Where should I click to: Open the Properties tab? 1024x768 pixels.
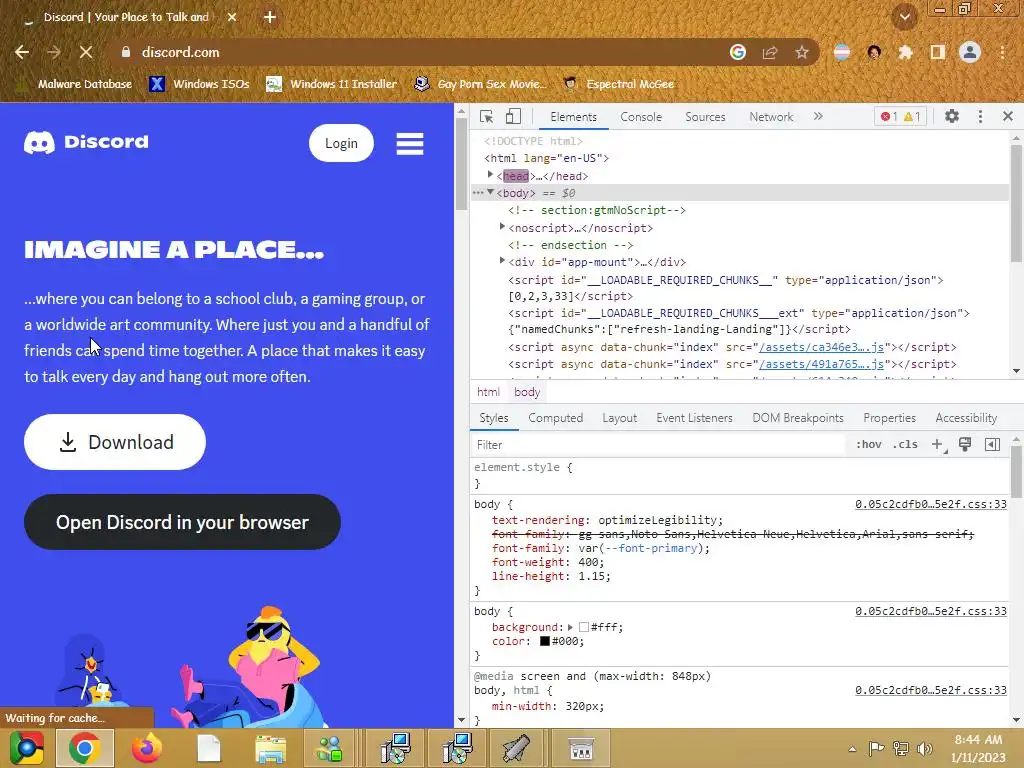[889, 418]
